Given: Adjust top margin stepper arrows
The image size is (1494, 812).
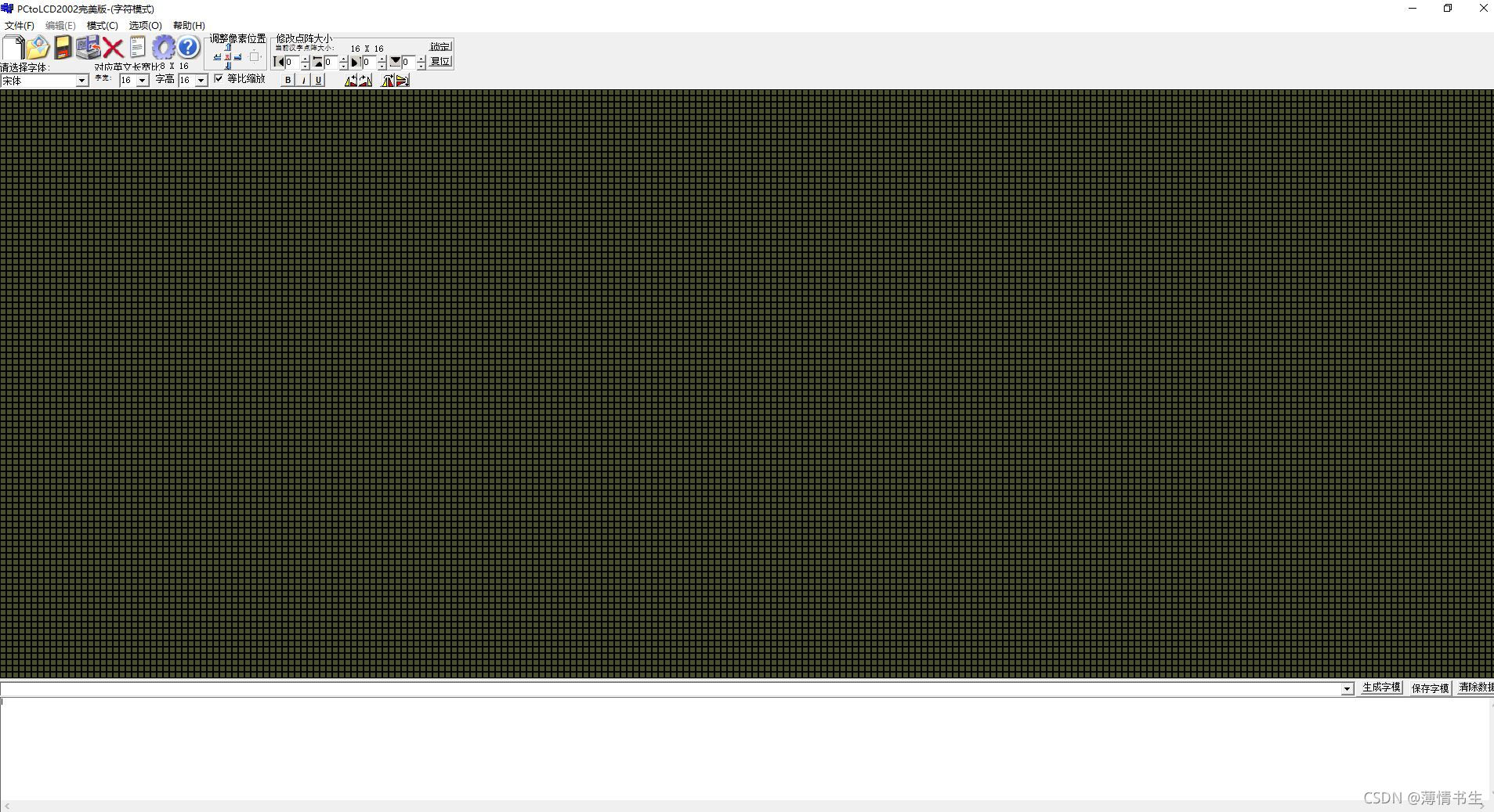Looking at the screenshot, I should [x=343, y=62].
